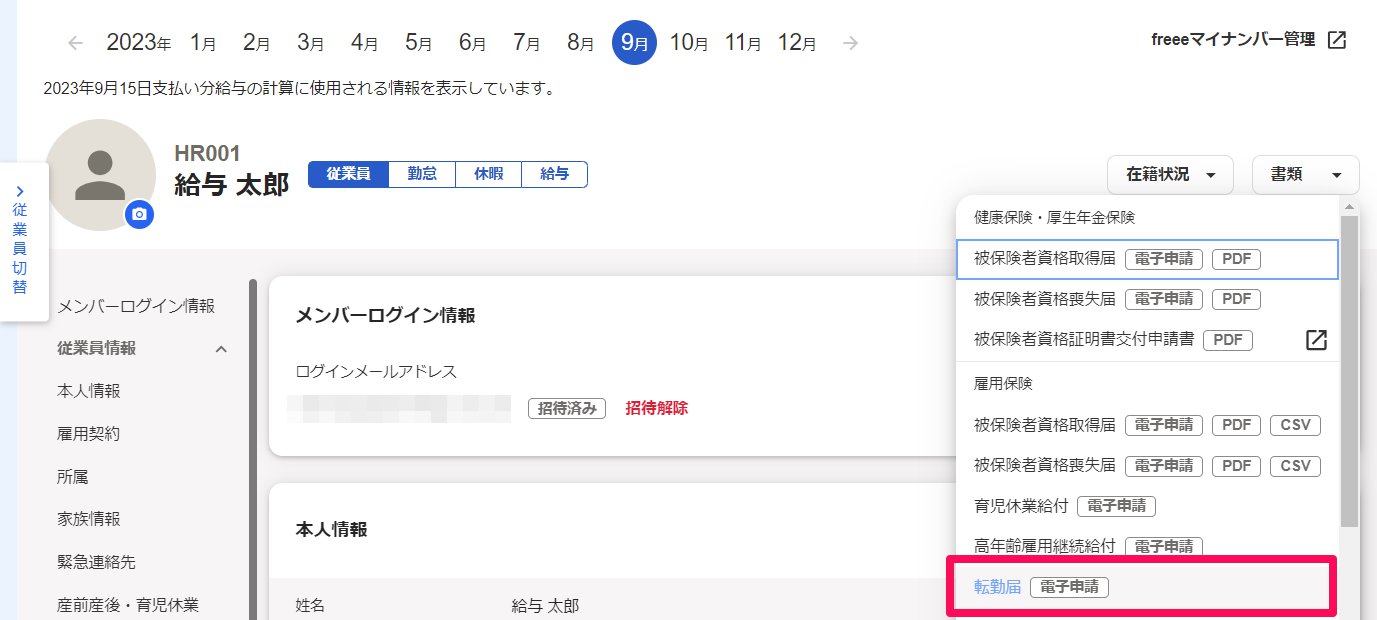Click the year label 2023年
The image size is (1377, 620).
[139, 43]
